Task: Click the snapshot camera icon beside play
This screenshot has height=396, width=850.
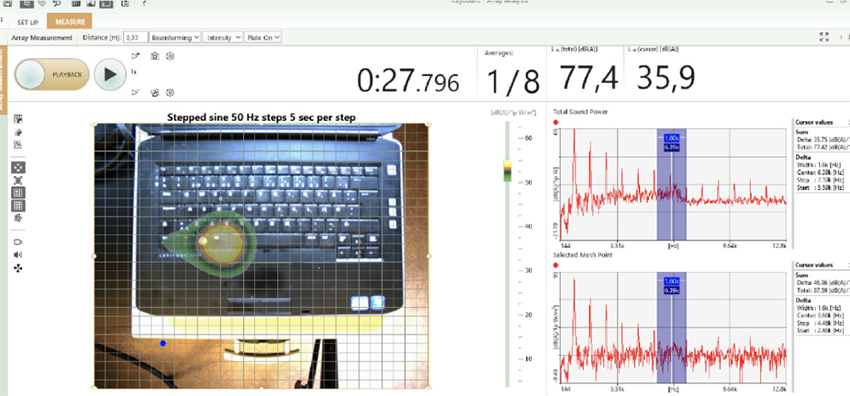Action: 154,56
